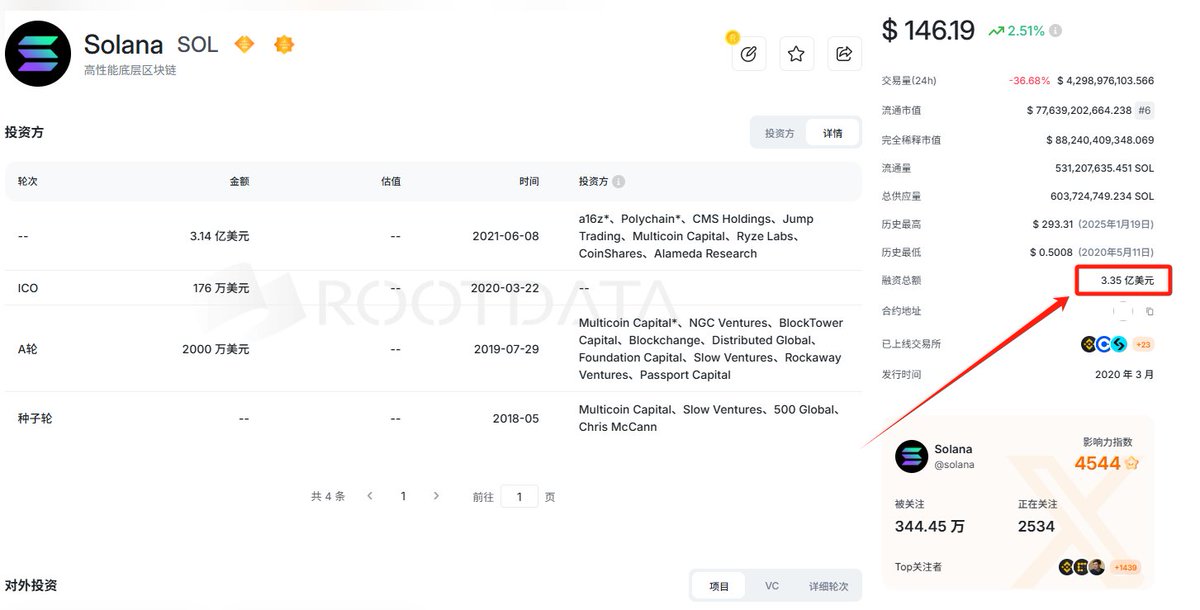Screen dimensions: 1200x610
Task: Open the person-photo avatar among Top关注者
Action: [x=1097, y=567]
